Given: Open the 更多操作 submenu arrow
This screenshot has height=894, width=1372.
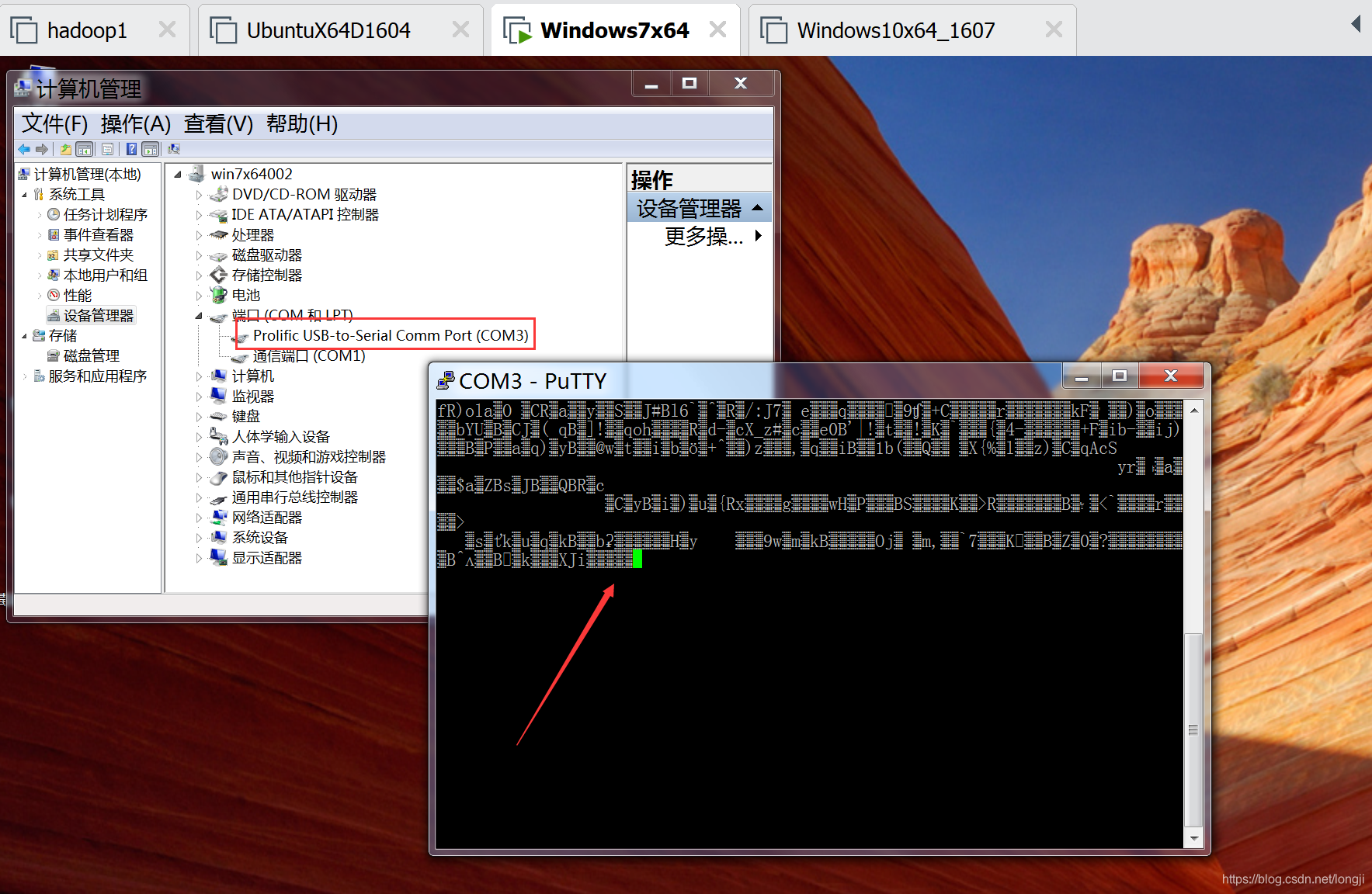Looking at the screenshot, I should (x=759, y=235).
